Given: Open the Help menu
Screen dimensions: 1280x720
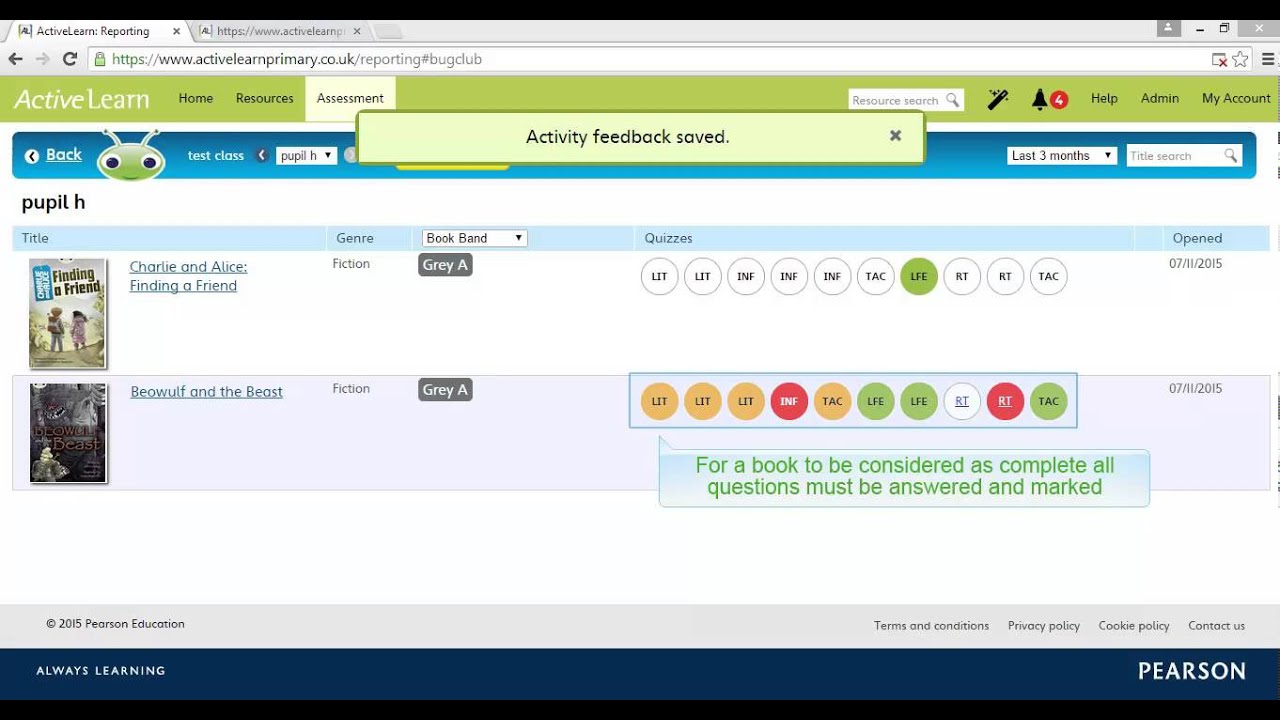Looking at the screenshot, I should click(x=1104, y=98).
